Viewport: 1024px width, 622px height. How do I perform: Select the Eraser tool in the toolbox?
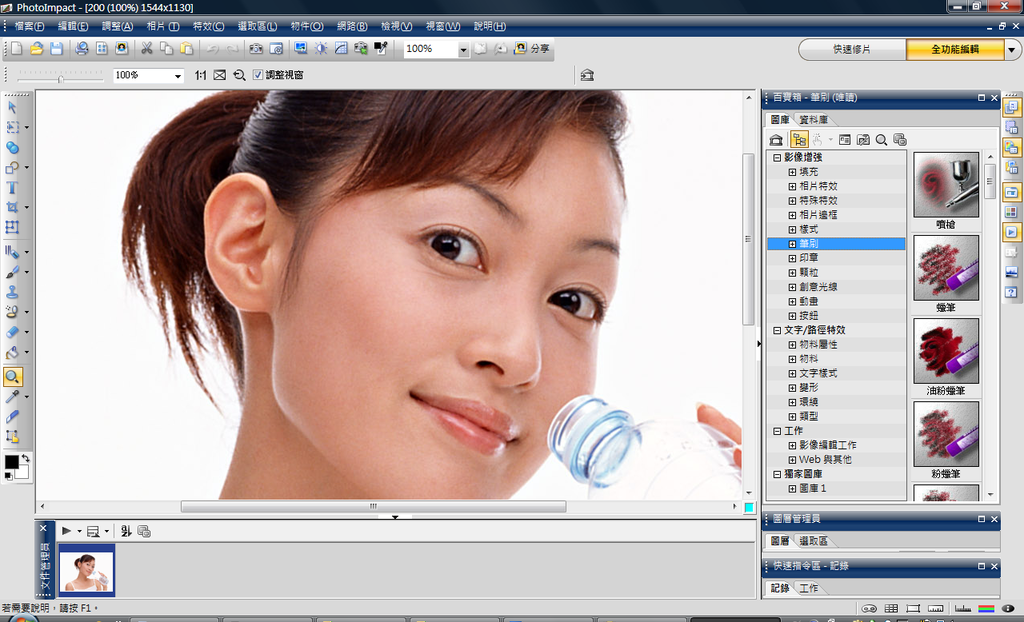tap(12, 332)
